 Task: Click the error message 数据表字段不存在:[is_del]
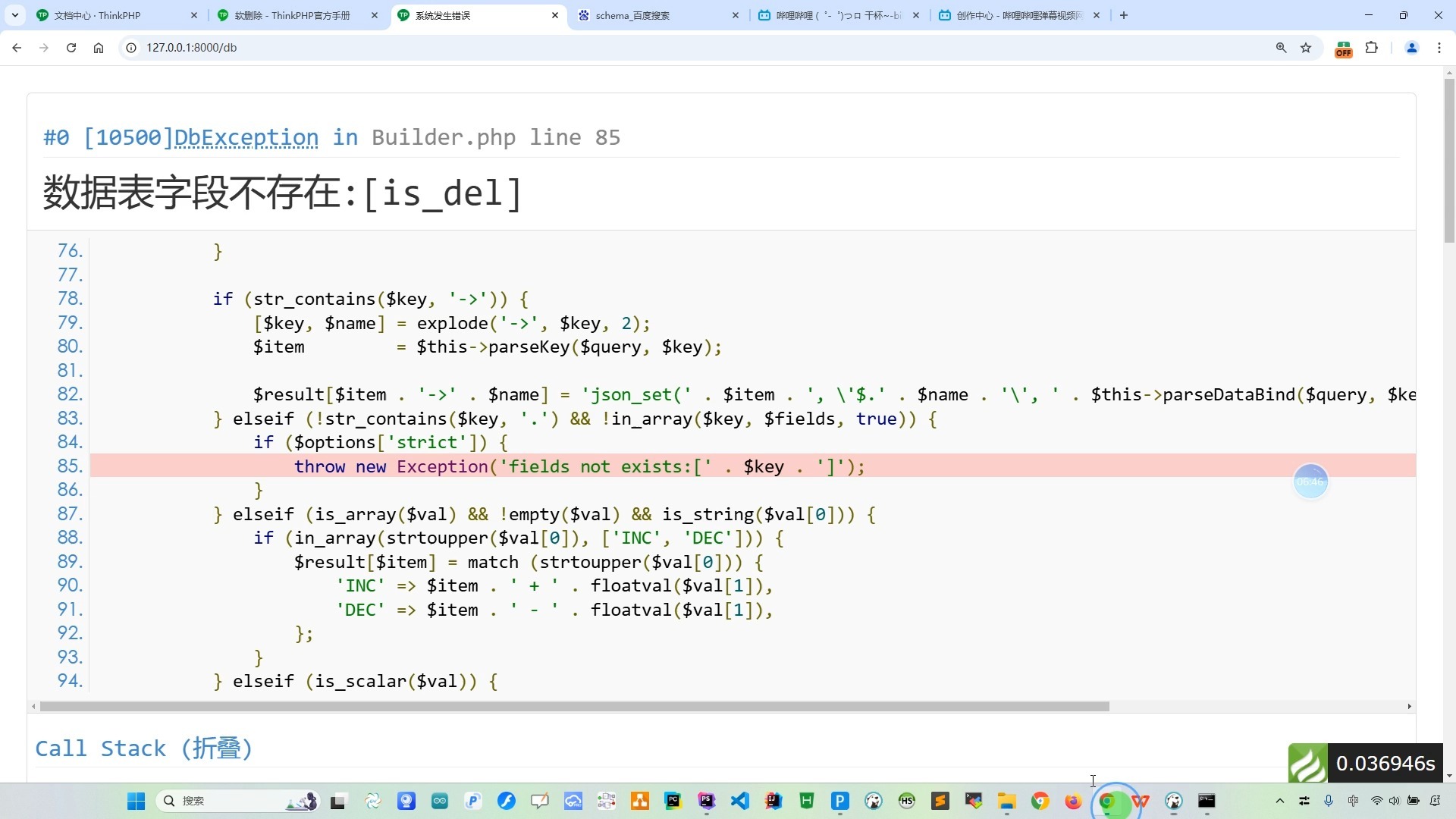(x=282, y=193)
